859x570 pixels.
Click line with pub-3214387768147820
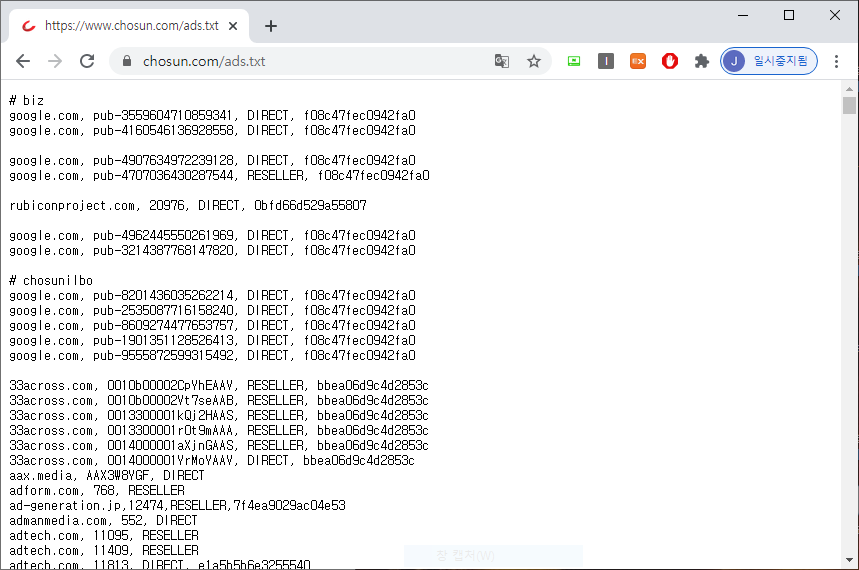213,250
